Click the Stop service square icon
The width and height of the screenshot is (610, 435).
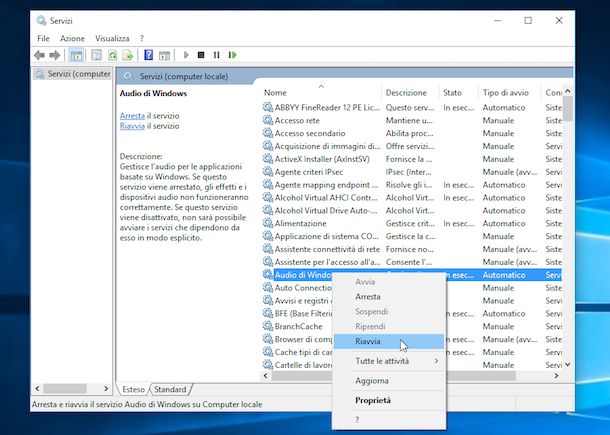click(201, 55)
